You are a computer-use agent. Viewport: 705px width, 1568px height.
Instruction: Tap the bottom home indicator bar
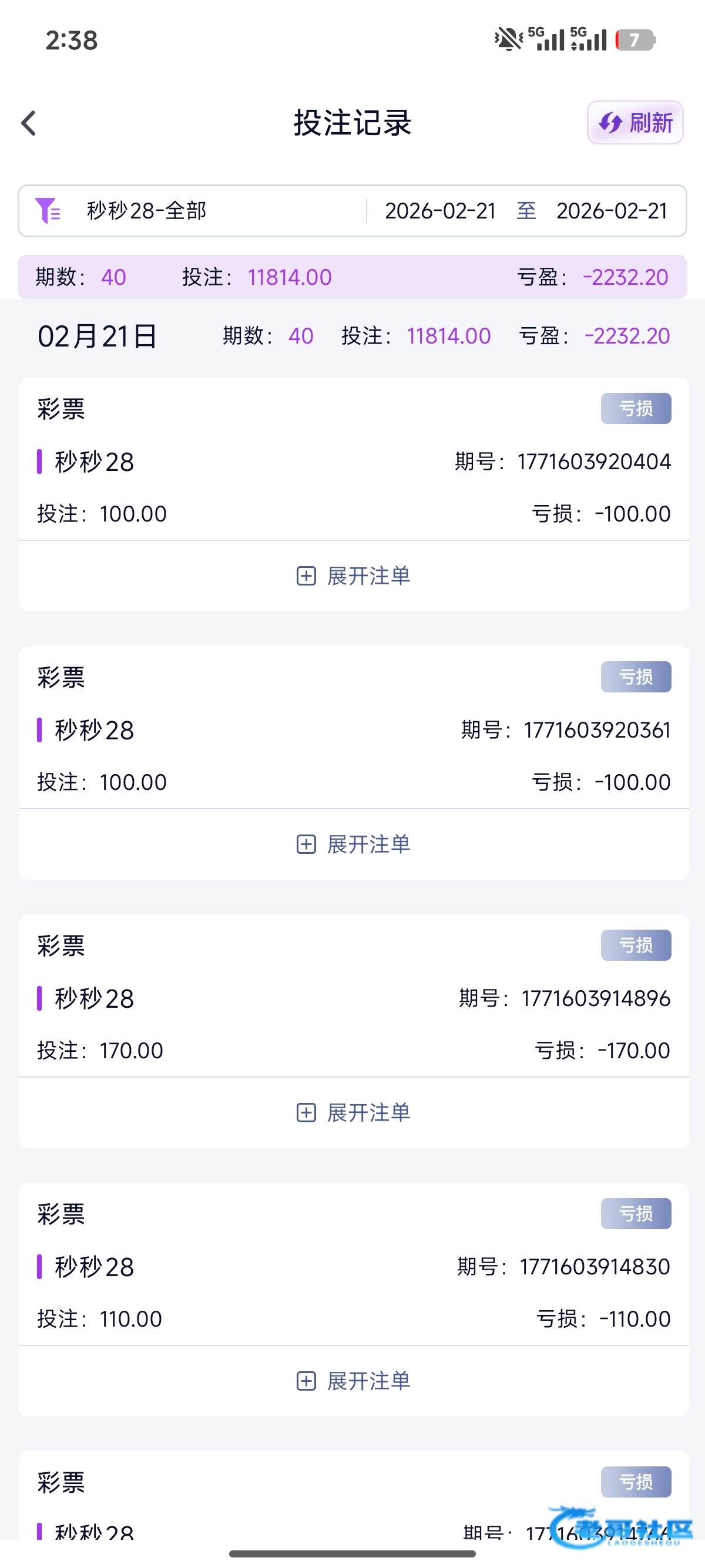click(352, 1554)
